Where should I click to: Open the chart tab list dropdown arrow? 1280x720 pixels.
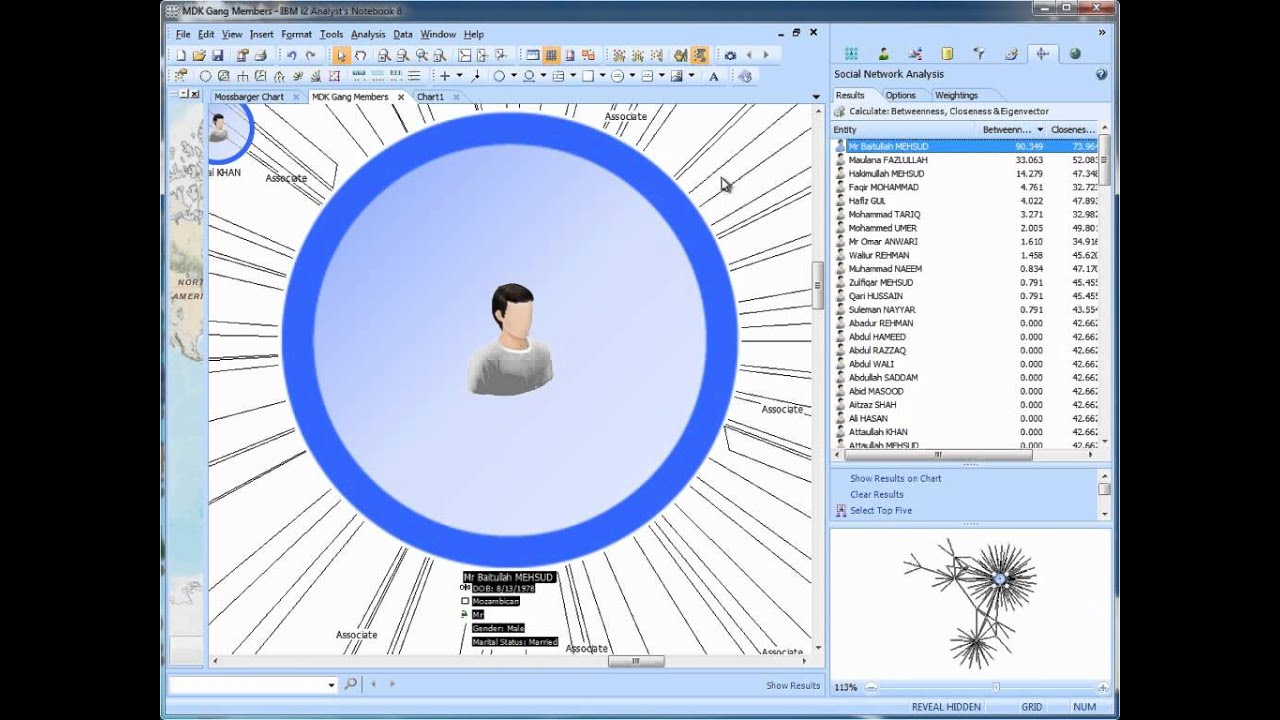pos(817,97)
